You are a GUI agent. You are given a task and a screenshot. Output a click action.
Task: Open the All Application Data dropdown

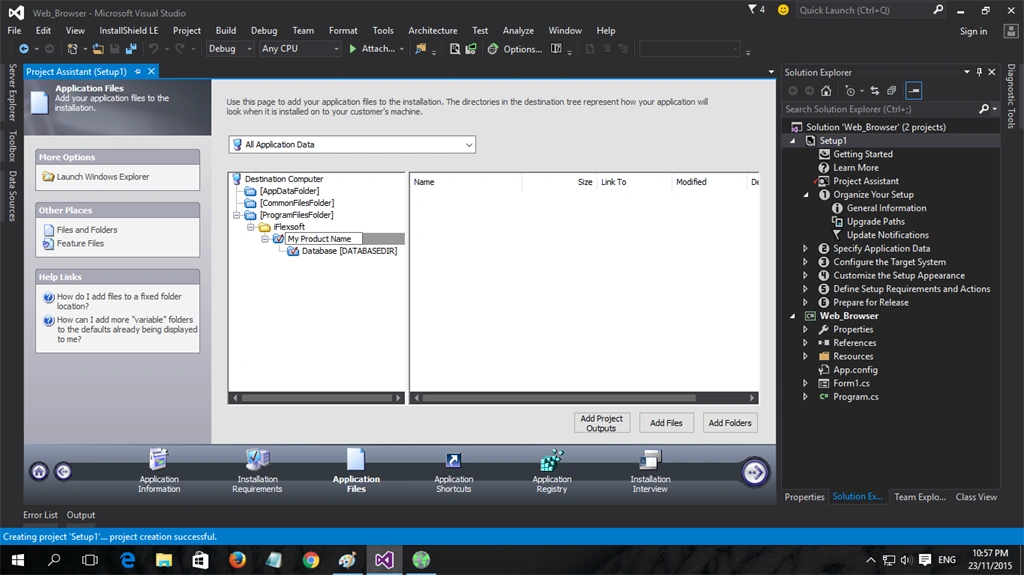[x=352, y=144]
